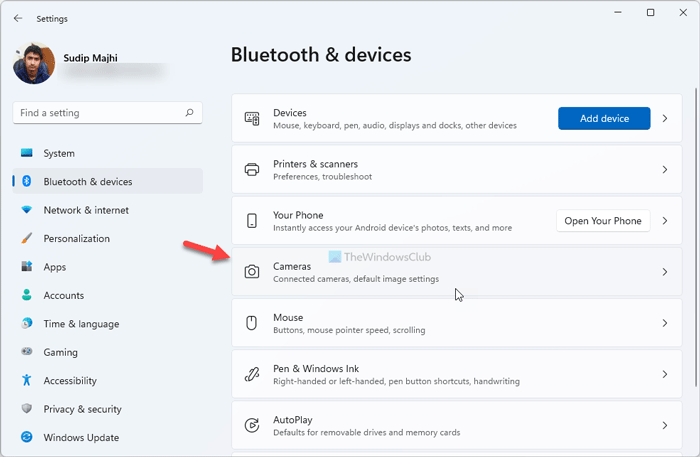Click the Pen & Windows Ink icon
Image resolution: width=700 pixels, height=457 pixels.
coord(252,375)
